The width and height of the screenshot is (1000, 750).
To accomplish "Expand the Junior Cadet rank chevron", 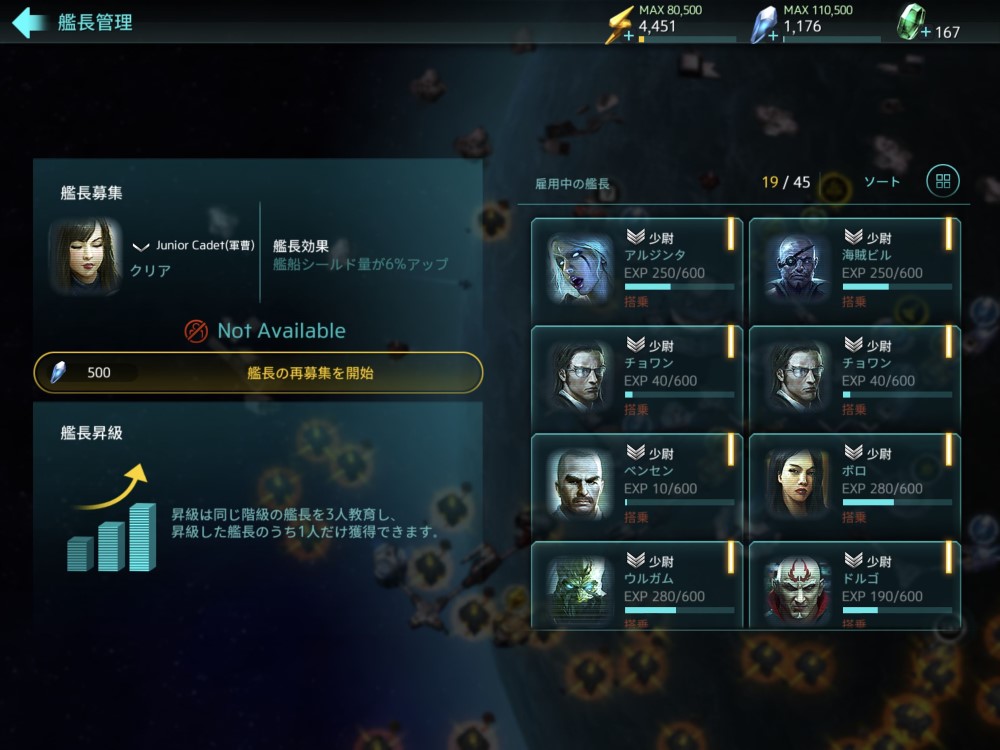I will click(x=140, y=246).
